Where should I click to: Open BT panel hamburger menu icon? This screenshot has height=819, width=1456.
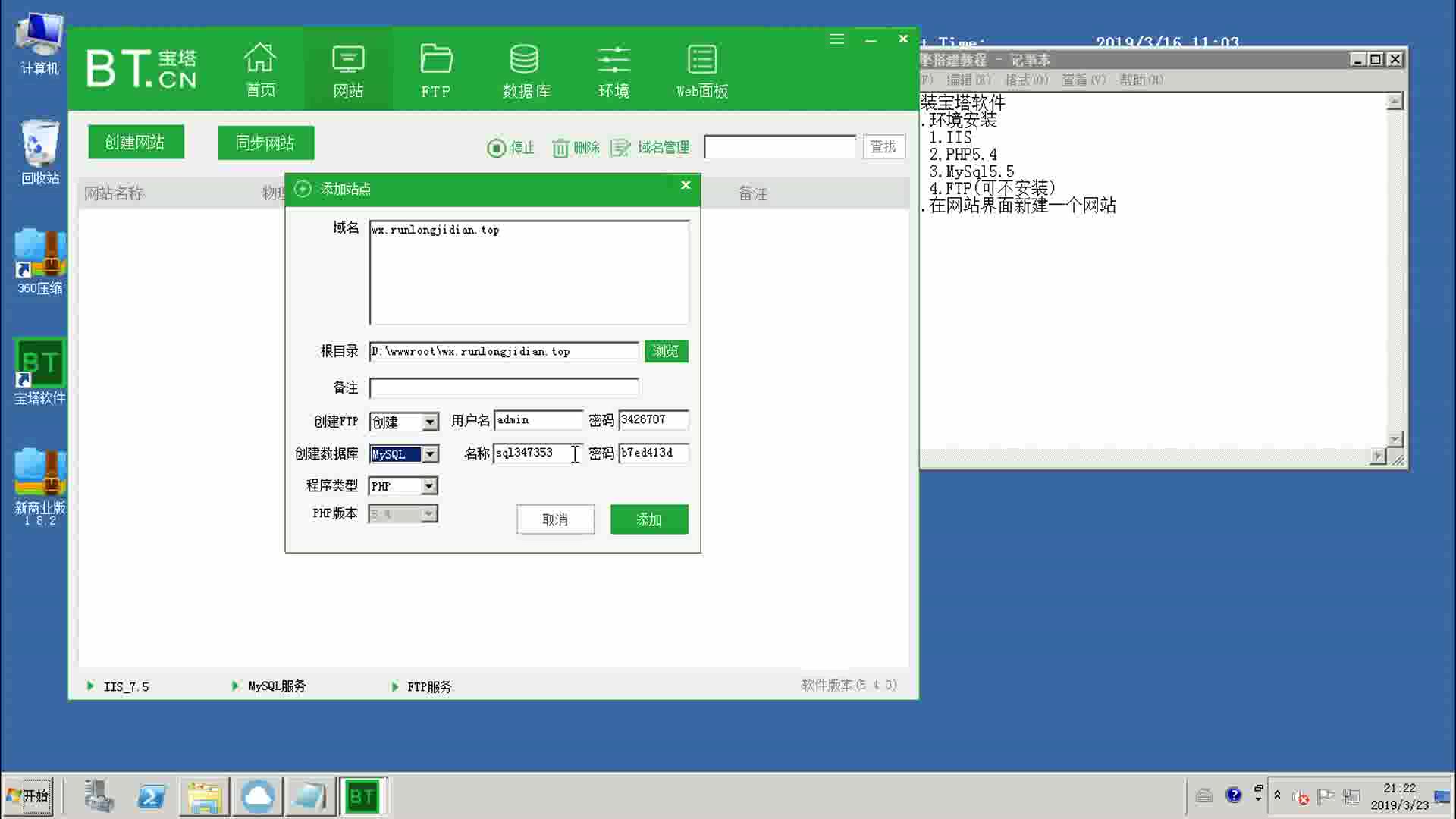point(836,39)
